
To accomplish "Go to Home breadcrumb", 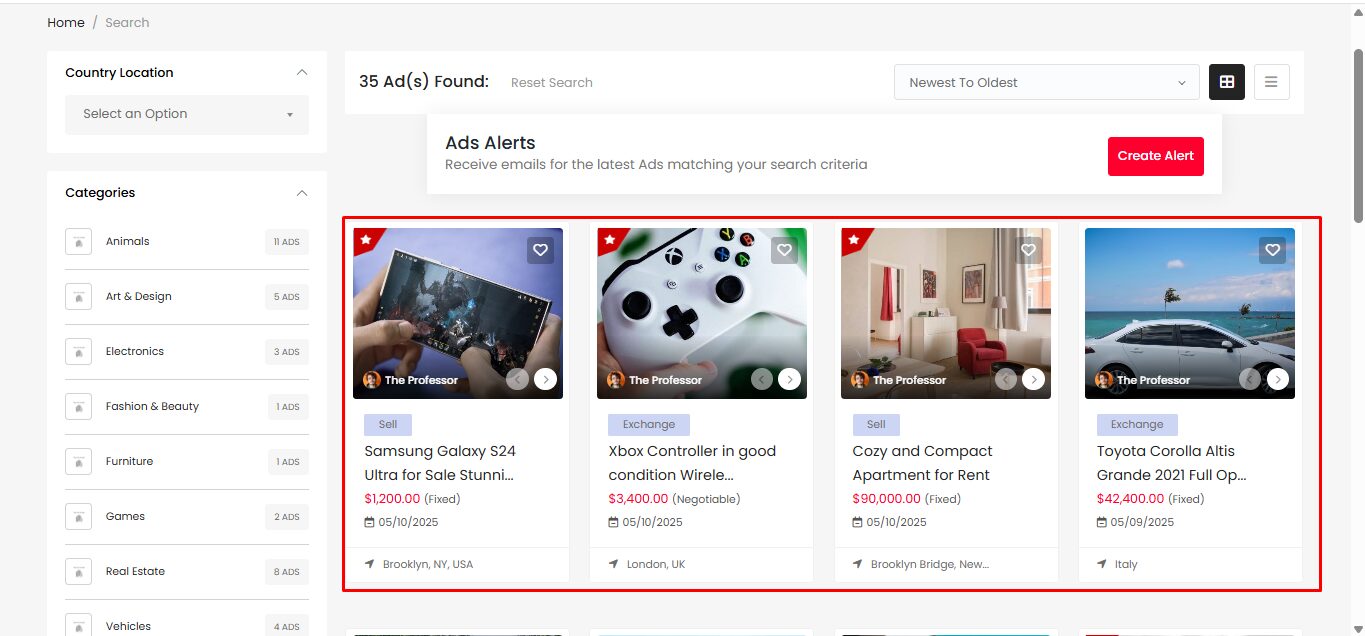I will 66,22.
